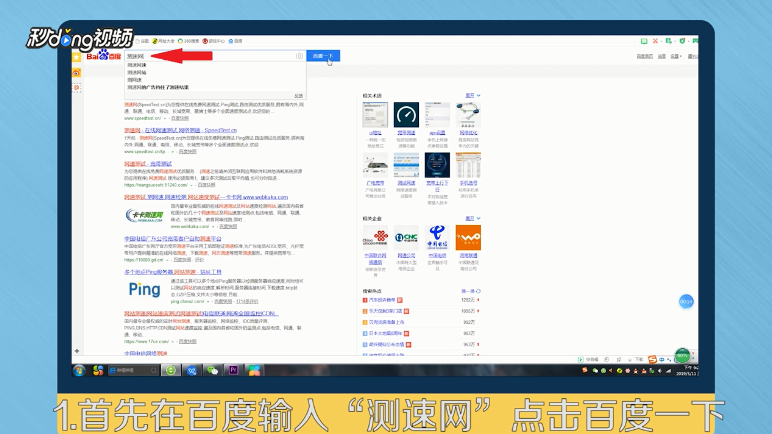The height and width of the screenshot is (434, 772).
Task: Click the first related-term screenshot thumbnail
Action: click(x=375, y=115)
